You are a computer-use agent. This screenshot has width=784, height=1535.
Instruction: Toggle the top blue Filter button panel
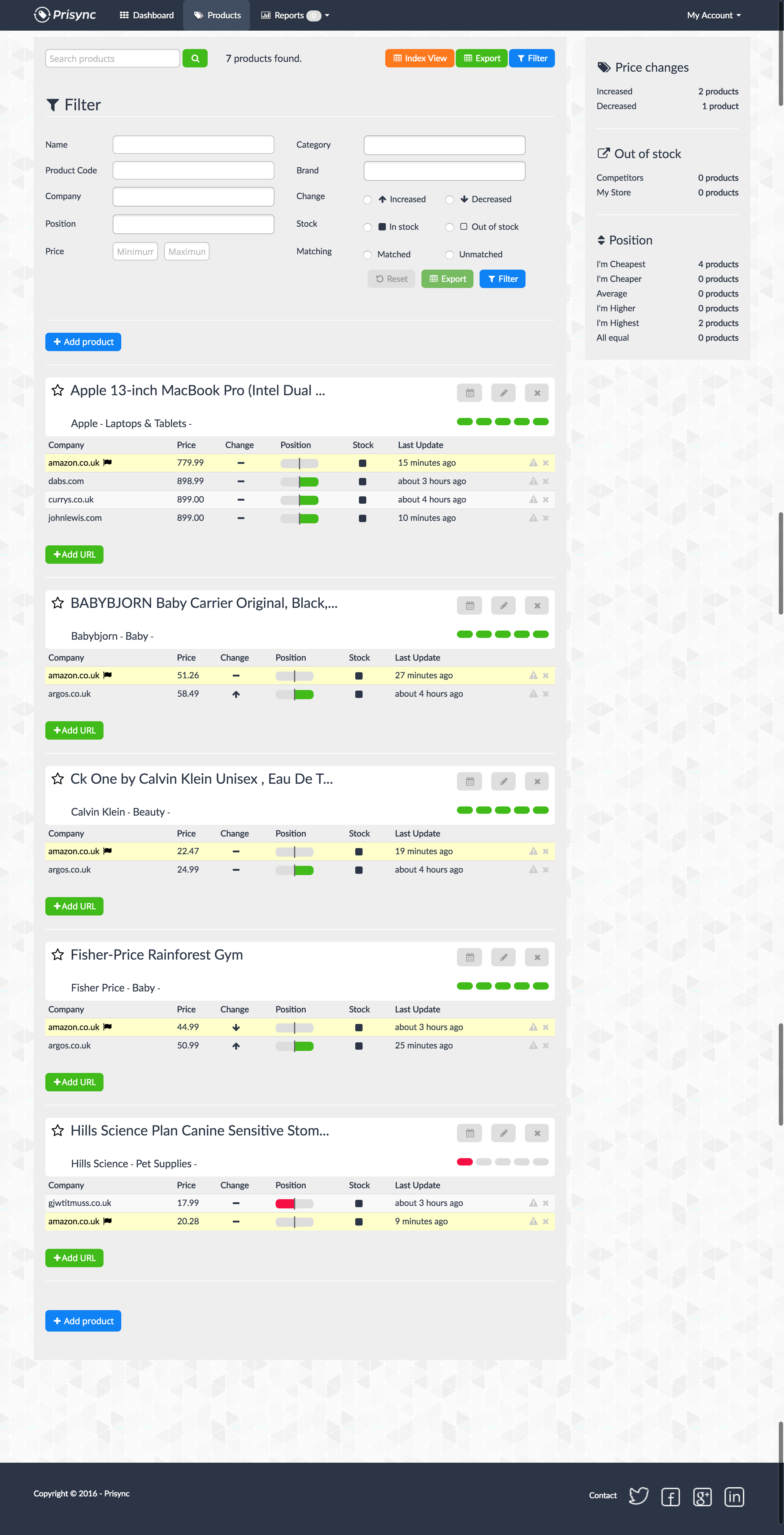tap(531, 59)
